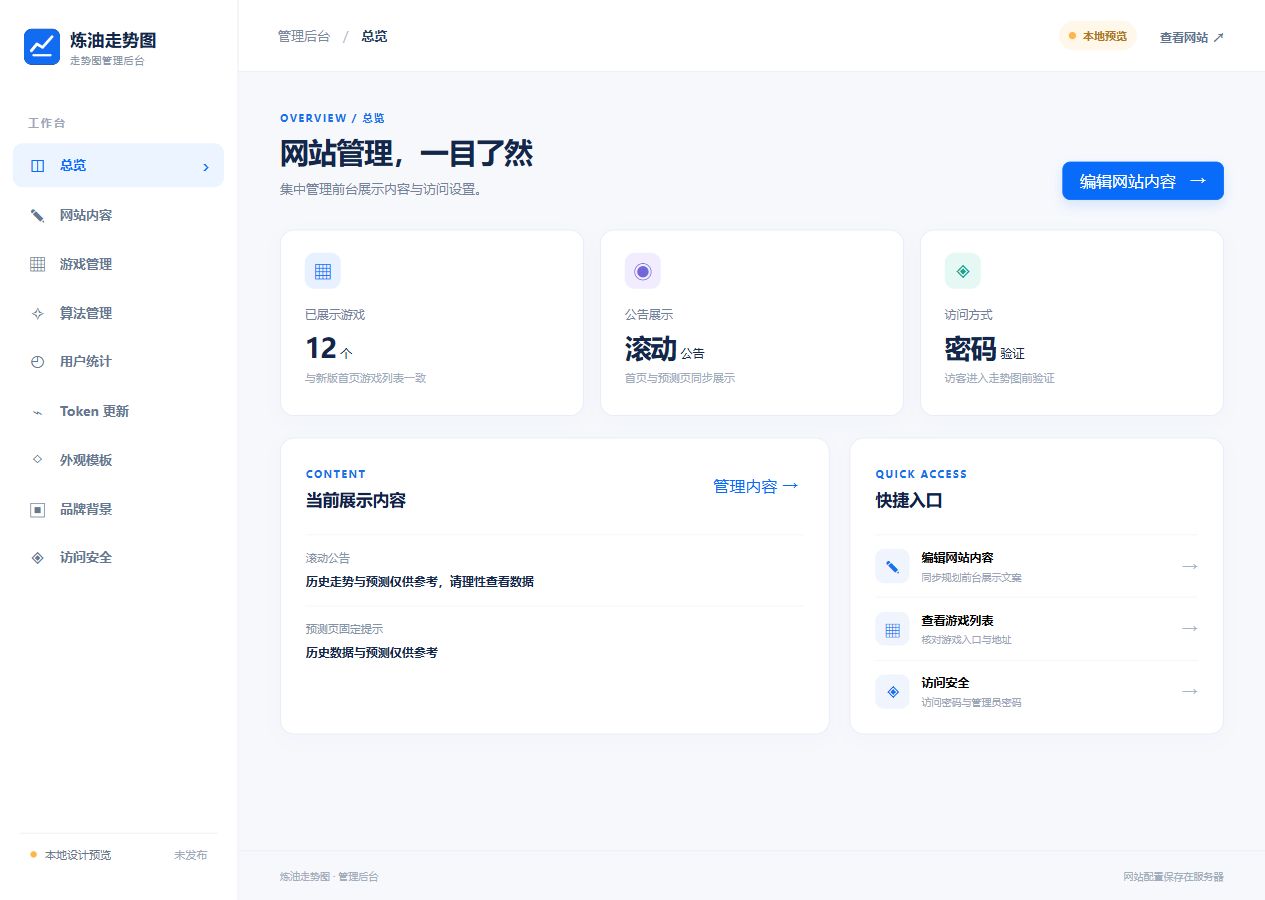Viewport: 1265px width, 900px height.
Task: Open 编辑网站内容 quick access entry
Action: pos(1036,566)
